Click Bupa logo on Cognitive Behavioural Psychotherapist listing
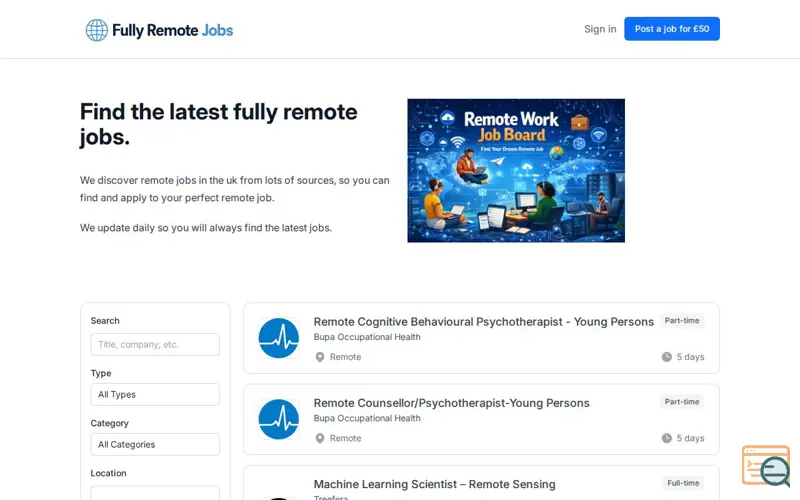This screenshot has height=500, width=800. click(279, 338)
